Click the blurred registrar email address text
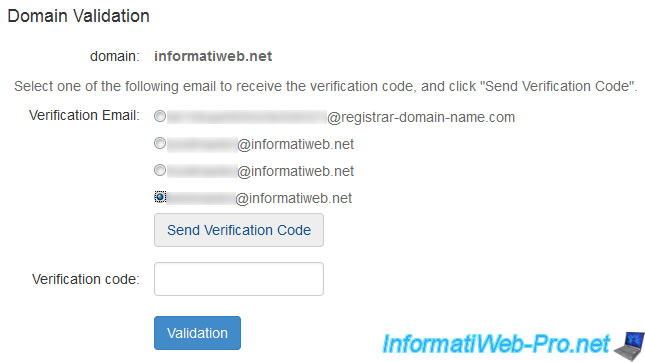This screenshot has height=362, width=645. click(247, 117)
